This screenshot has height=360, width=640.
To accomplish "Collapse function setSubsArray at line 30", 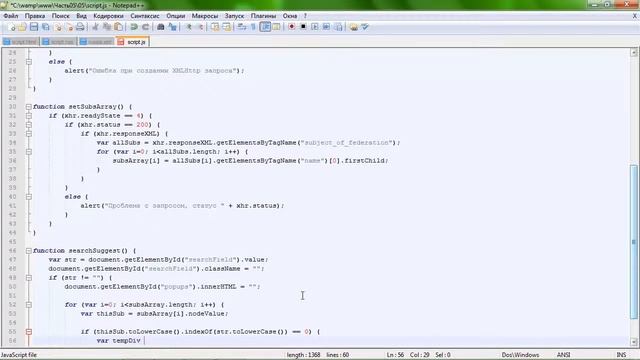I will [x=29, y=107].
